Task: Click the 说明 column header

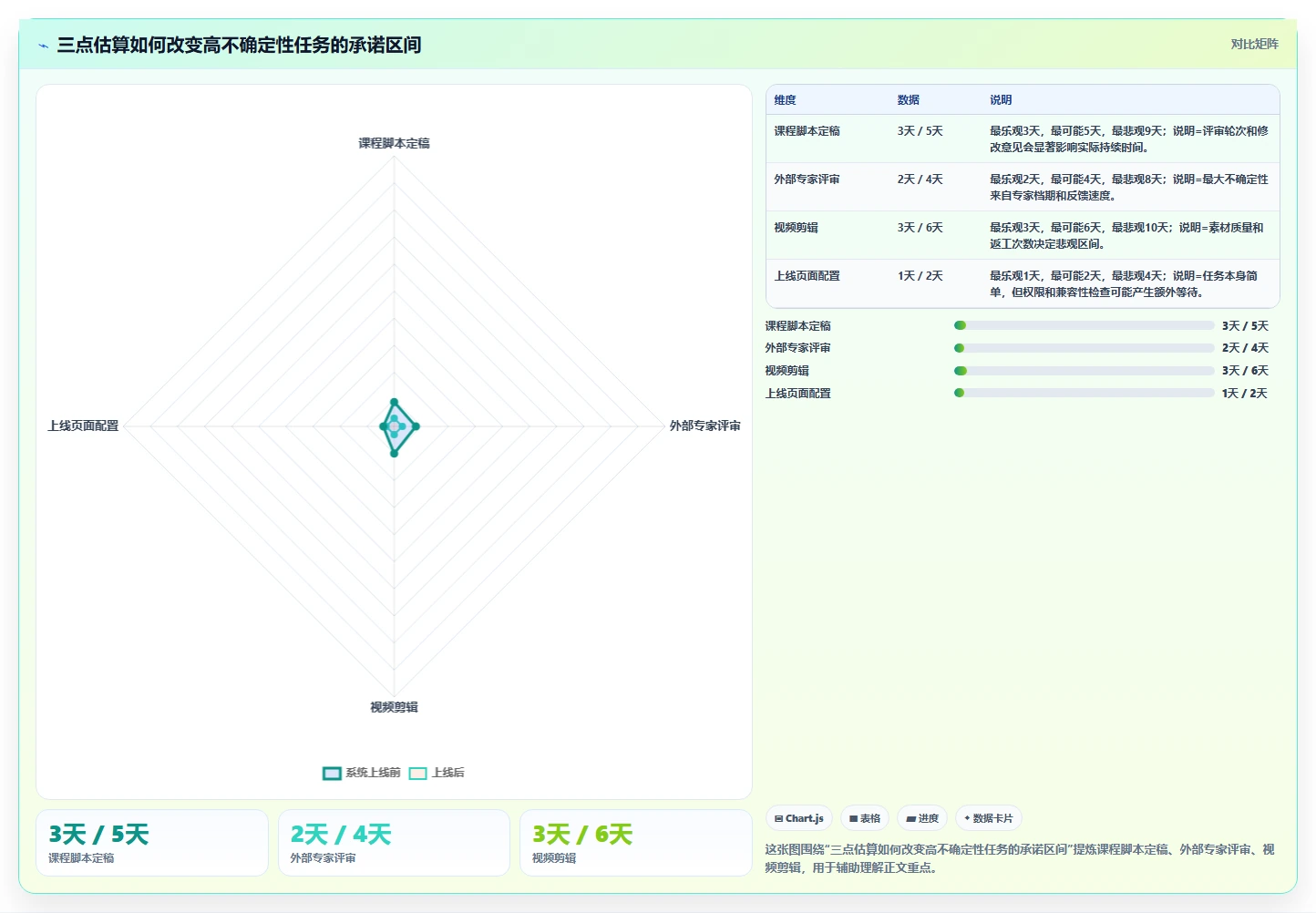Action: pos(1001,100)
